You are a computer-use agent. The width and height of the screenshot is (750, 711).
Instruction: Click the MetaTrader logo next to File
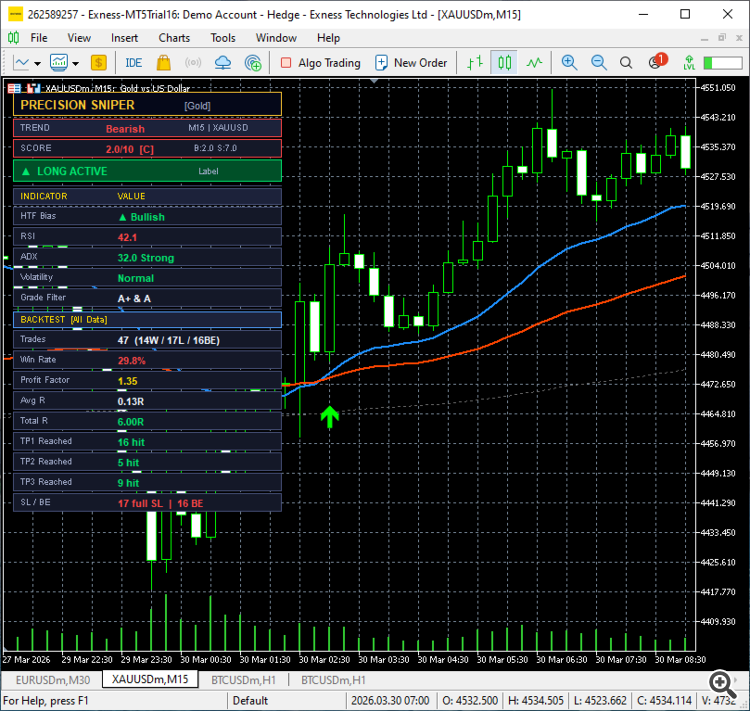click(x=13, y=37)
